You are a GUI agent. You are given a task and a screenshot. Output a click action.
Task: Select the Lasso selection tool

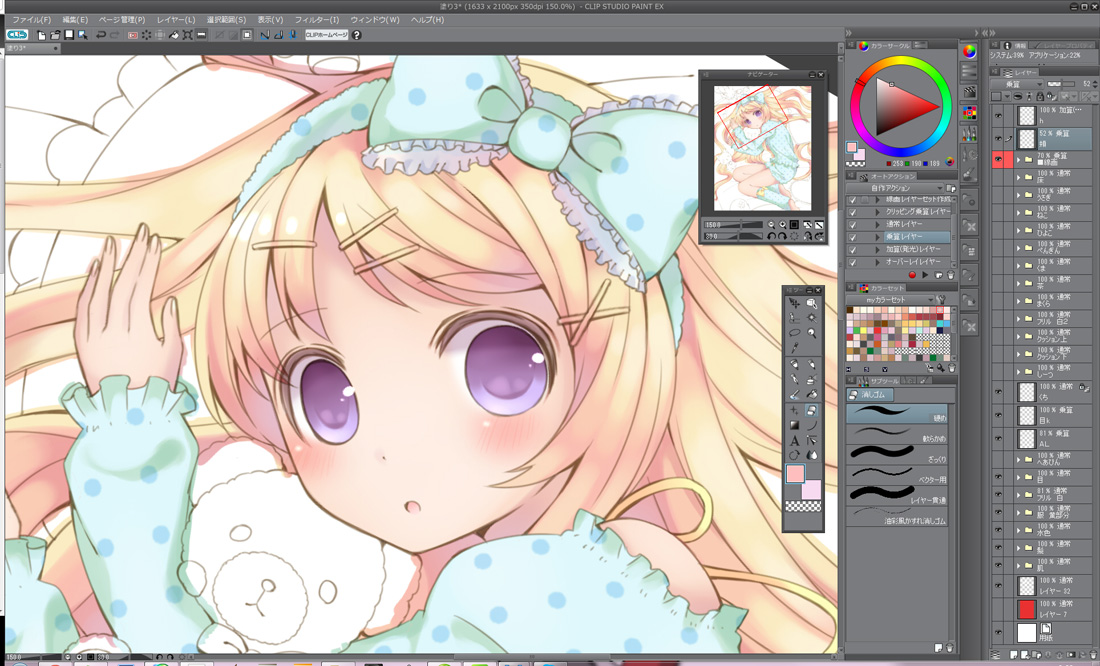point(794,333)
